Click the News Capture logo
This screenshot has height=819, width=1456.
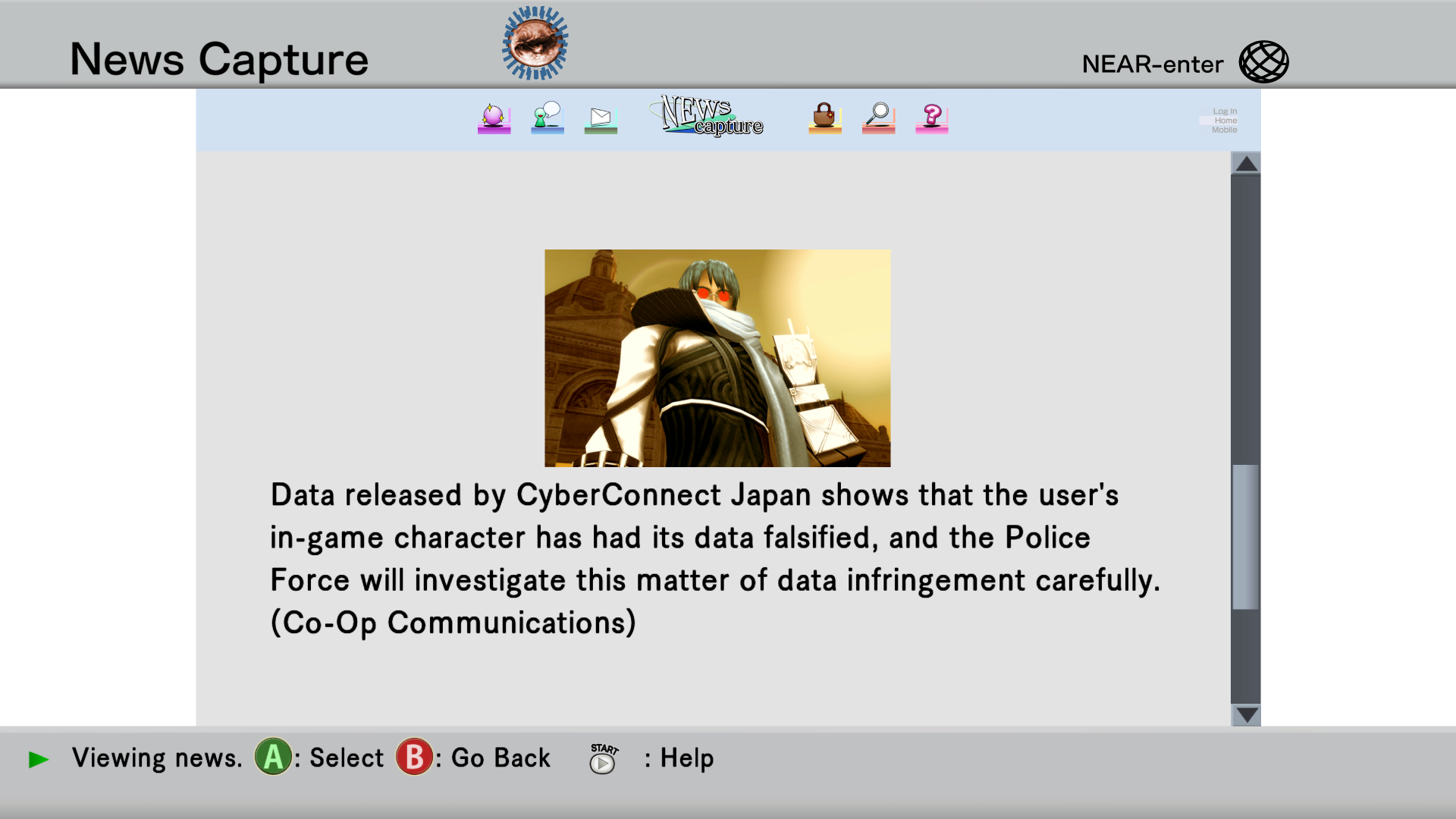click(x=707, y=115)
